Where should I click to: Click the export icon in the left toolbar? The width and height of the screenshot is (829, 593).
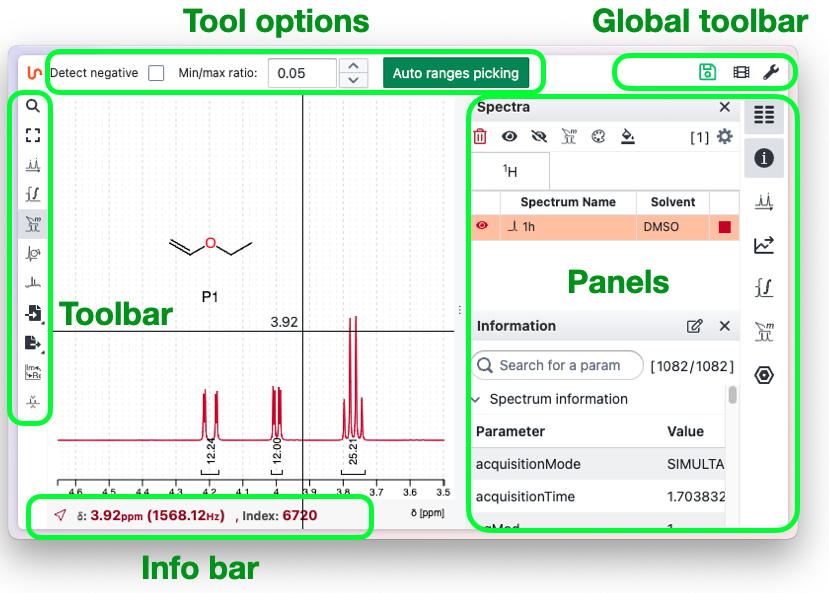pyautogui.click(x=31, y=345)
